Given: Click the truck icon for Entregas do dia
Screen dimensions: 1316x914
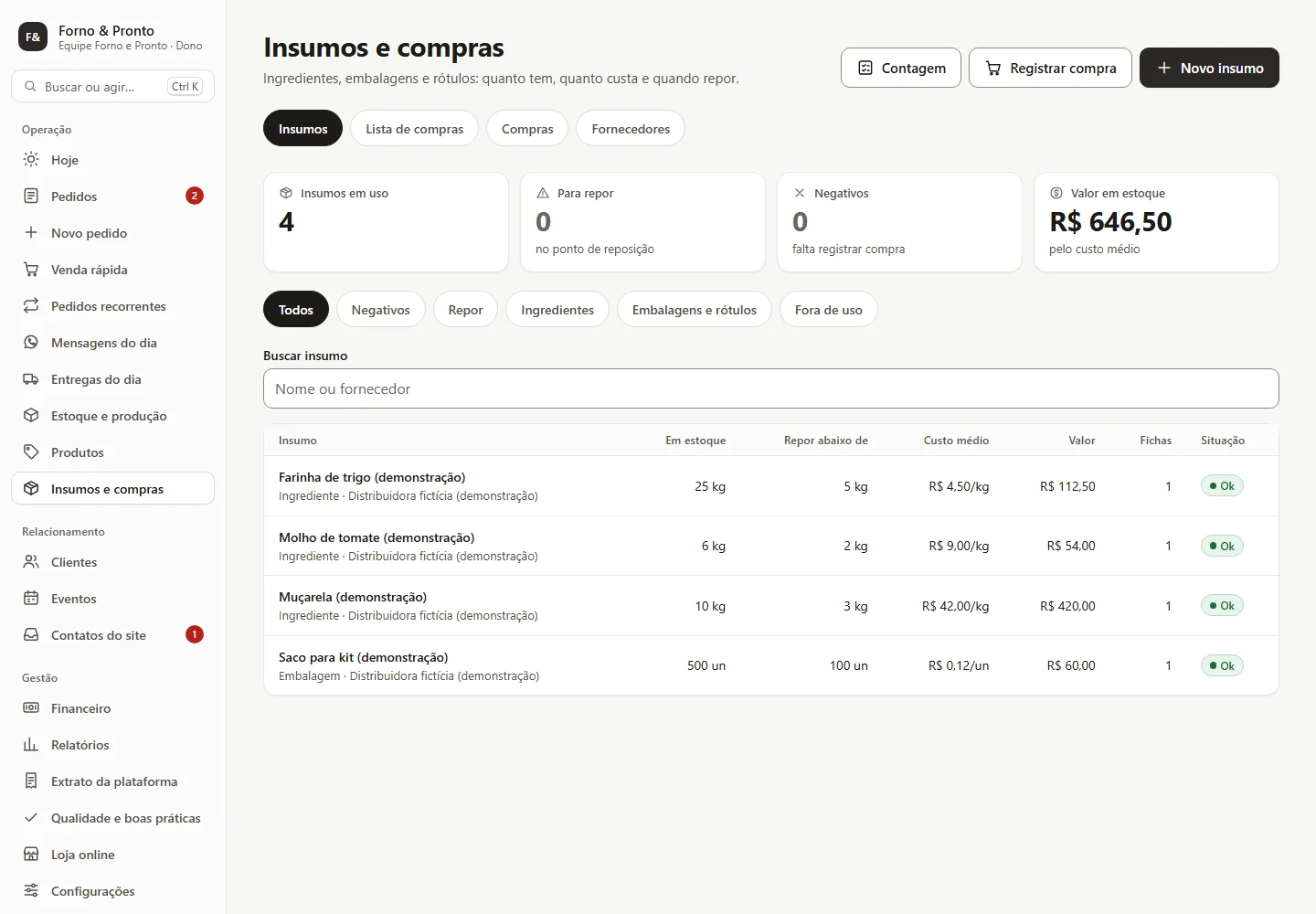Looking at the screenshot, I should tap(31, 379).
